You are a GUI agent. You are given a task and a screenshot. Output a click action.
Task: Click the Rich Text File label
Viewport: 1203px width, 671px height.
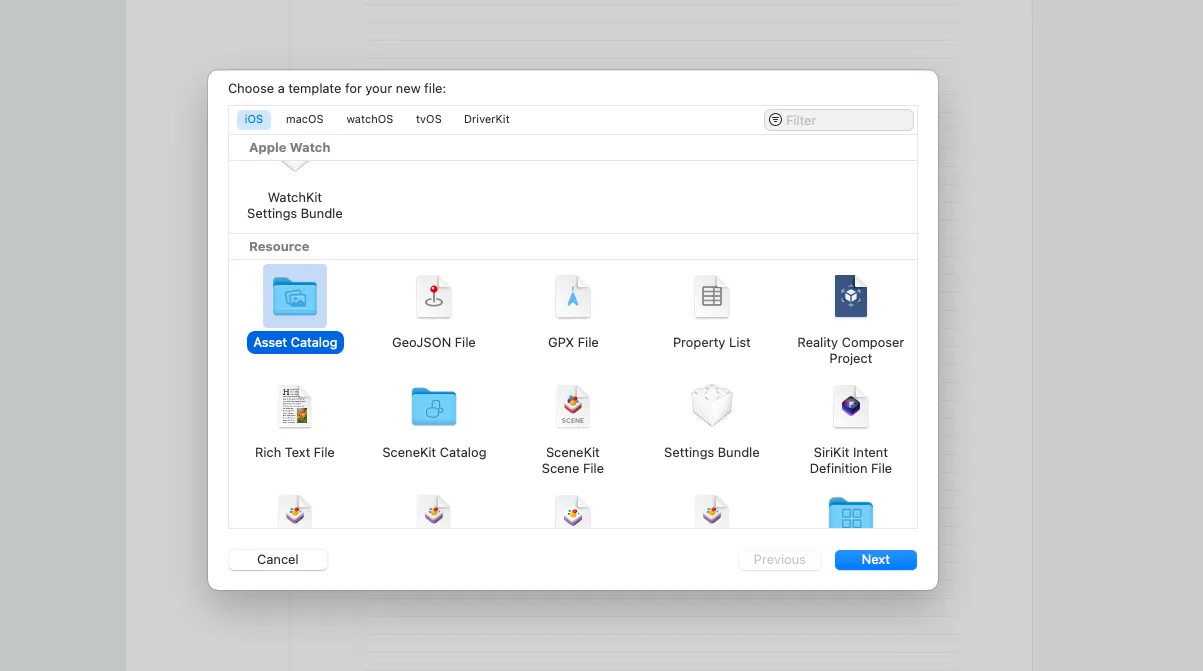pyautogui.click(x=295, y=452)
